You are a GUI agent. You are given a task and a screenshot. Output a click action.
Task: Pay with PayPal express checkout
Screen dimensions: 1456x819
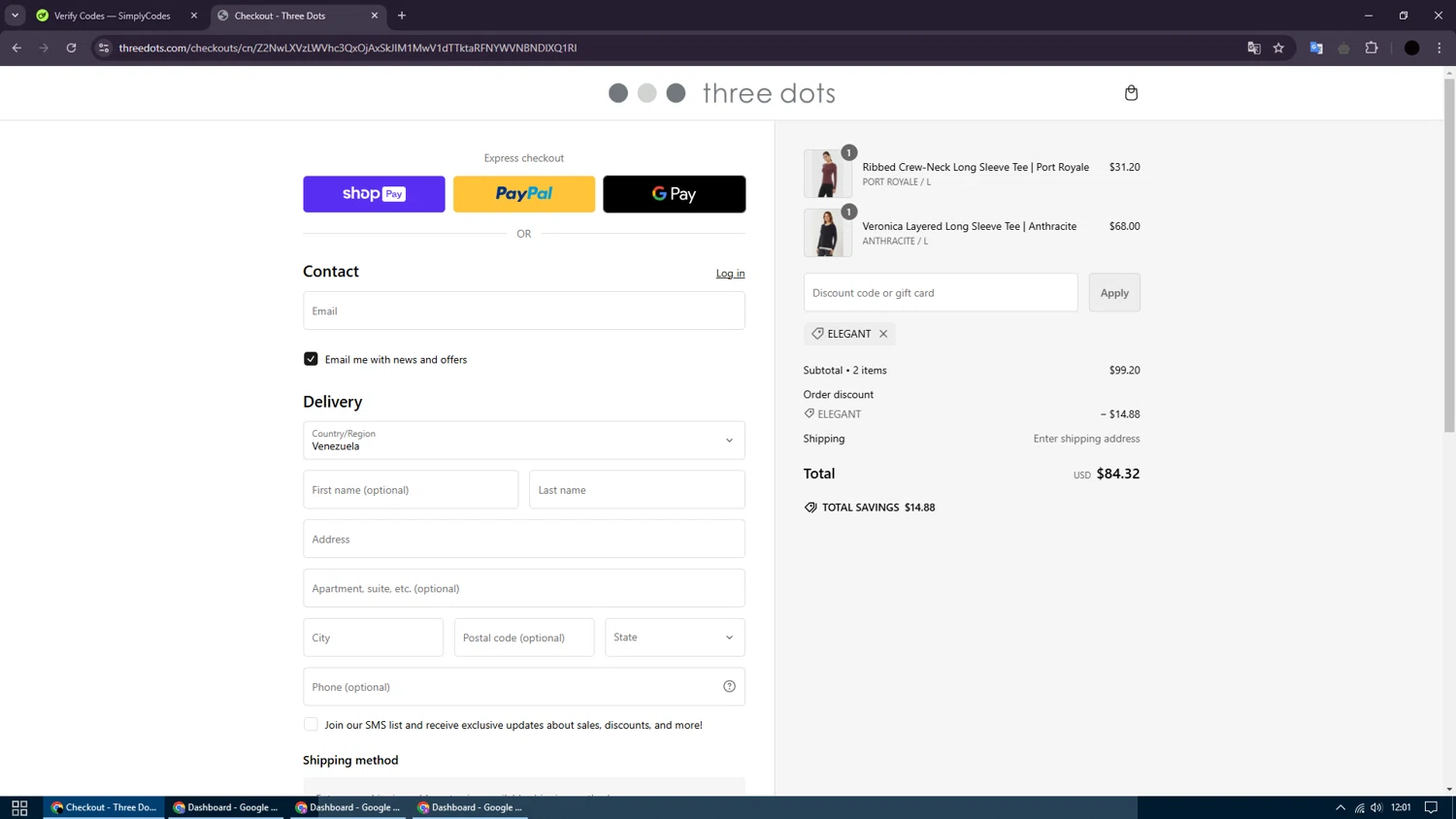(x=524, y=194)
